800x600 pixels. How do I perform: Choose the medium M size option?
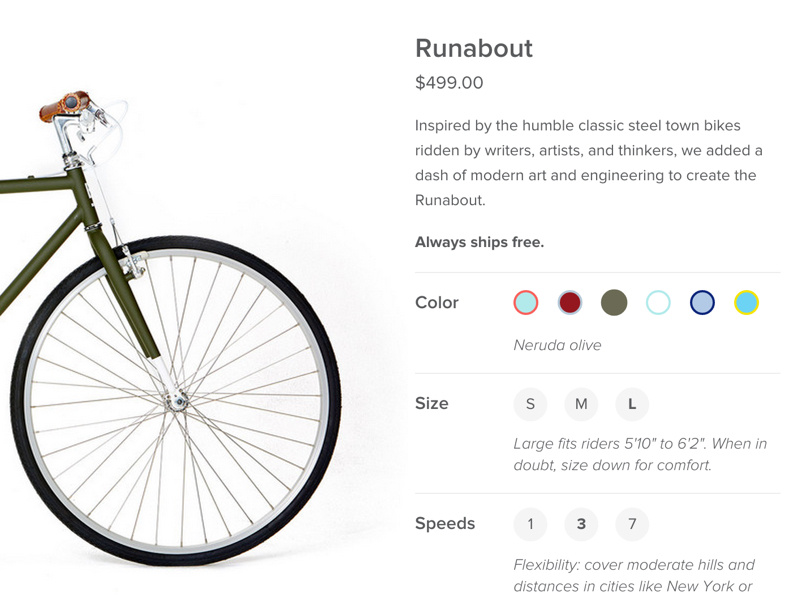pyautogui.click(x=581, y=404)
